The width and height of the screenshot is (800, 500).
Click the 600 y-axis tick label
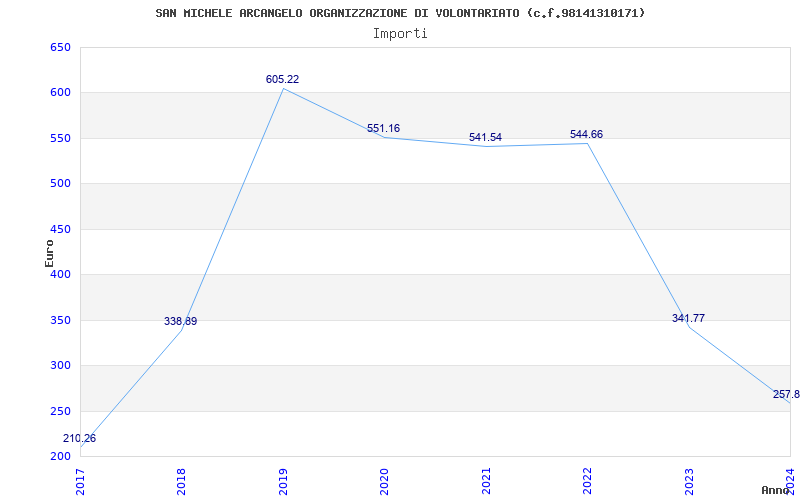(x=60, y=93)
